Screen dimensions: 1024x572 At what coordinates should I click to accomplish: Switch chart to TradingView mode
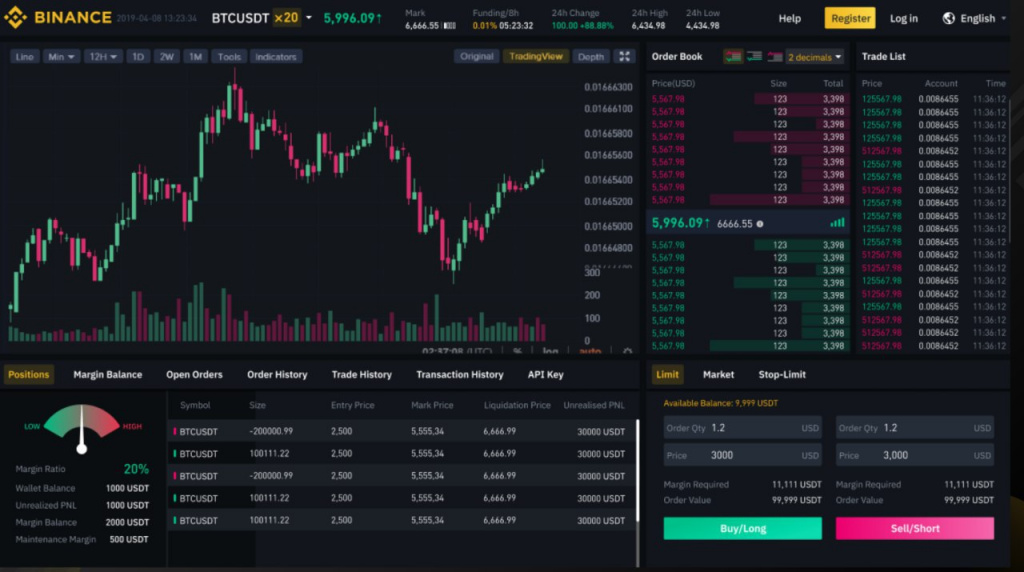click(x=536, y=56)
